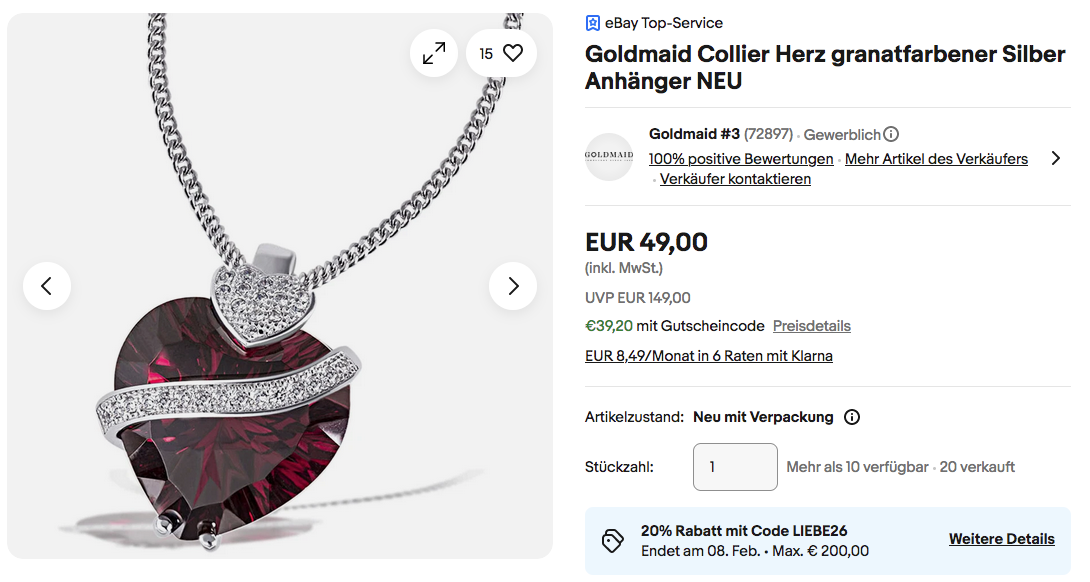Click info icon beside Neu mit Verpackung
Image resolution: width=1090 pixels, height=582 pixels.
click(x=852, y=417)
